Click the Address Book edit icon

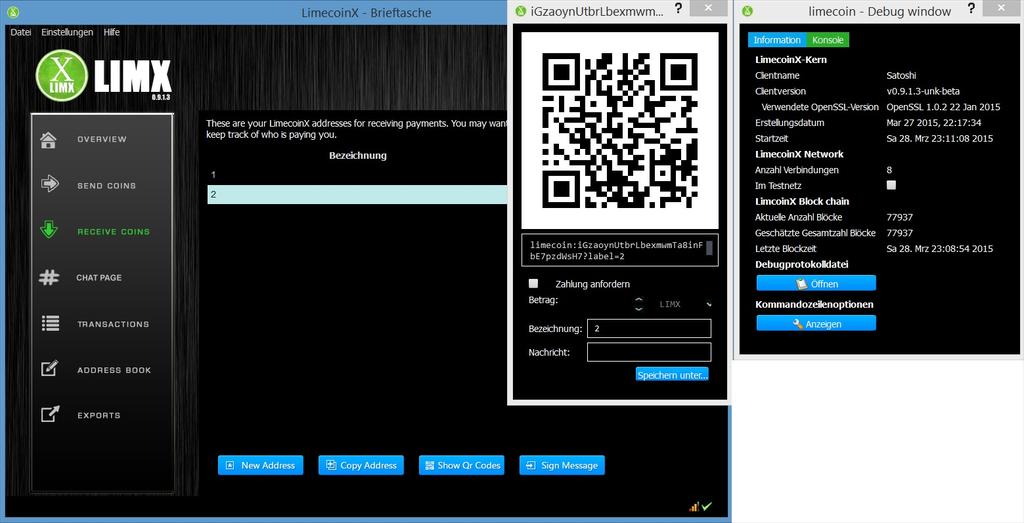[50, 368]
